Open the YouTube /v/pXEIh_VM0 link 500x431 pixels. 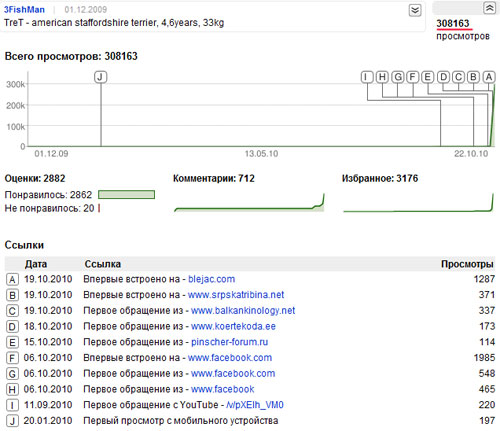point(255,405)
